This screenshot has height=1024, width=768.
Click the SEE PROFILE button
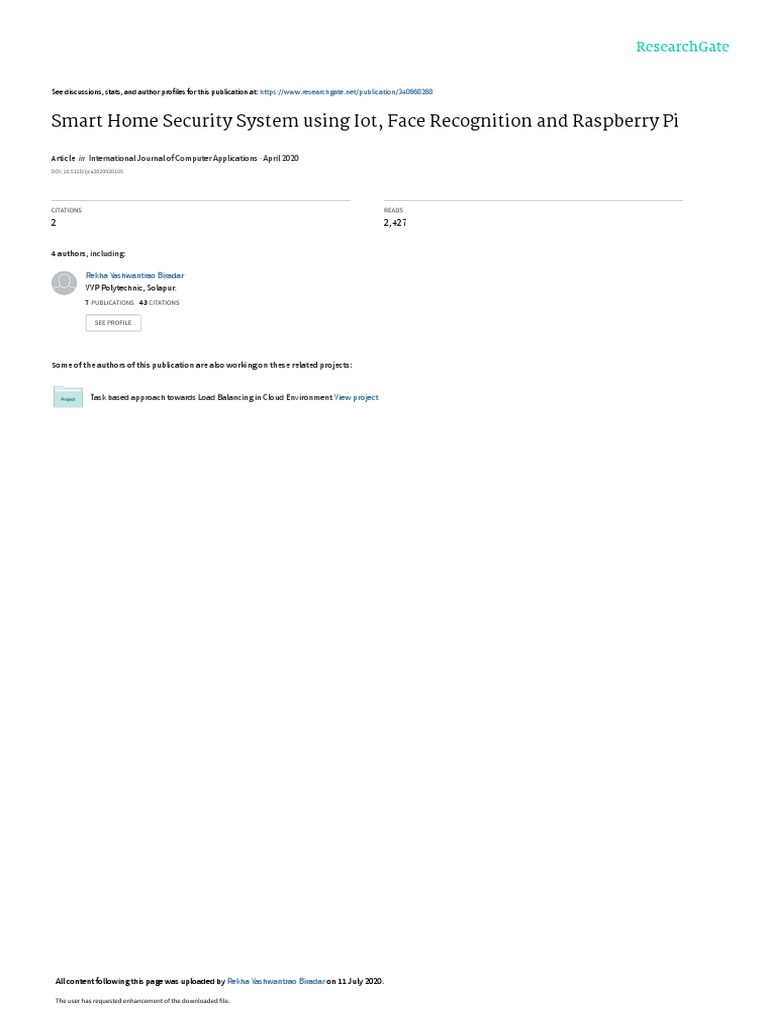(113, 323)
